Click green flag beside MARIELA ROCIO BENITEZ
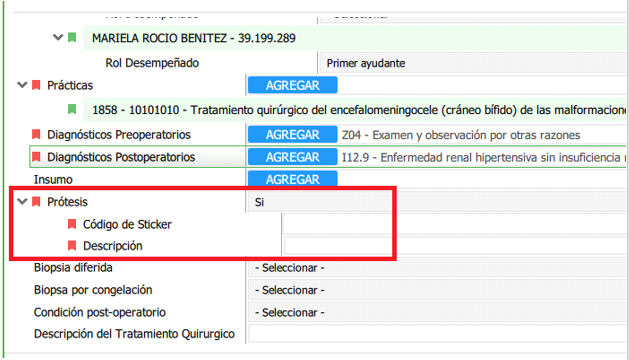Image resolution: width=629 pixels, height=360 pixels. coord(72,38)
